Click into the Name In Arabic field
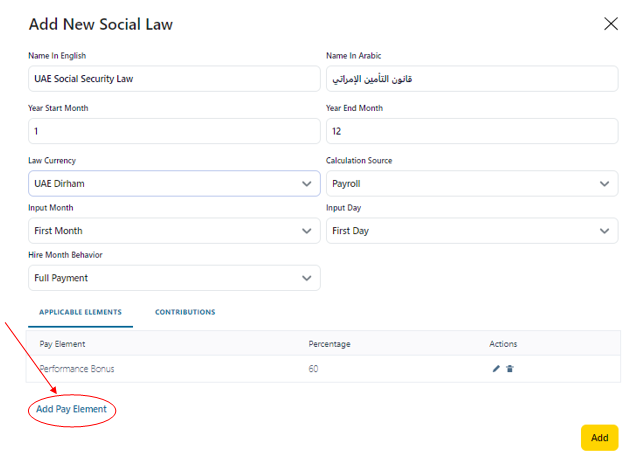This screenshot has width=634, height=465. click(x=472, y=79)
